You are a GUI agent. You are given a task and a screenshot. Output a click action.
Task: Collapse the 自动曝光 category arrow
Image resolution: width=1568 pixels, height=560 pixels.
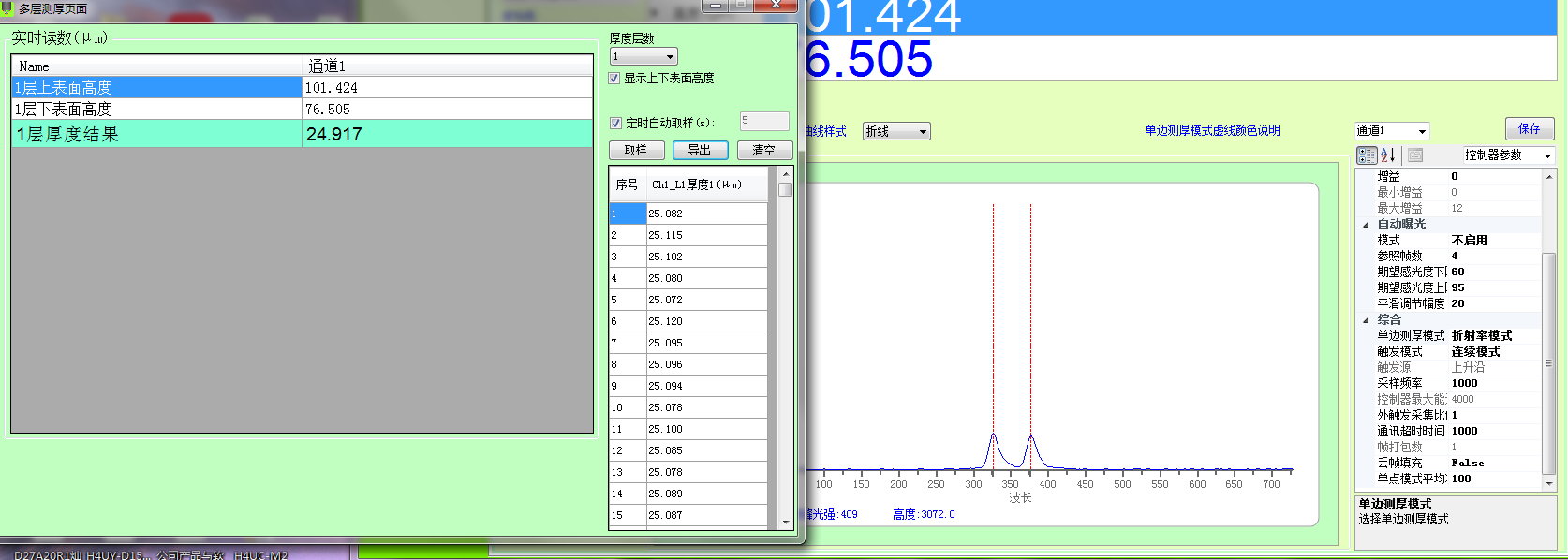pyautogui.click(x=1366, y=225)
